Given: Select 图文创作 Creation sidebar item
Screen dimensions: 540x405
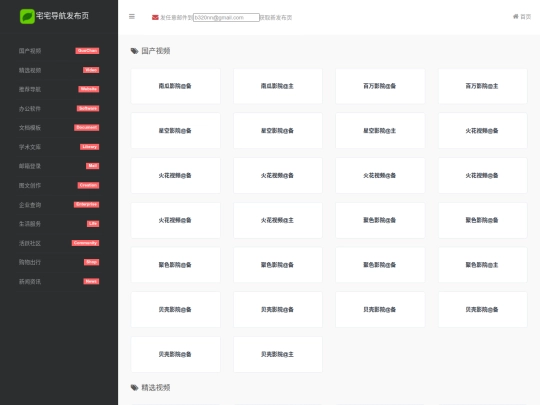Looking at the screenshot, I should pyautogui.click(x=59, y=185).
